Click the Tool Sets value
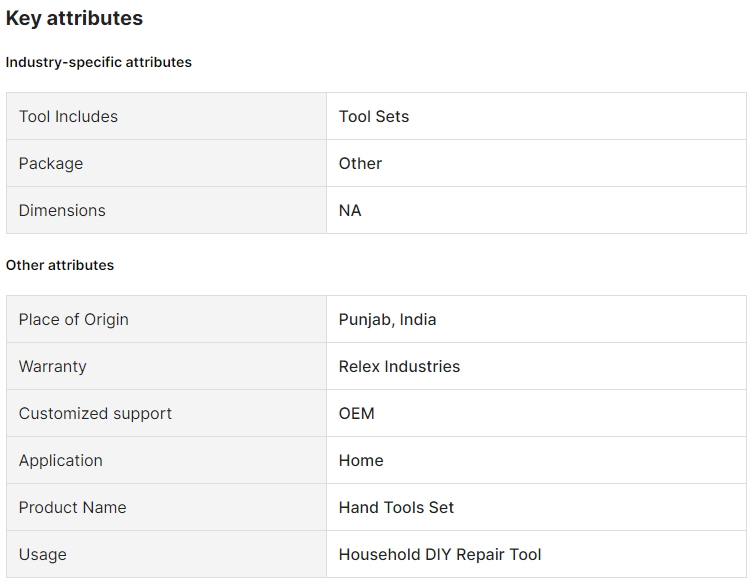The height and width of the screenshot is (584, 752). 374,116
